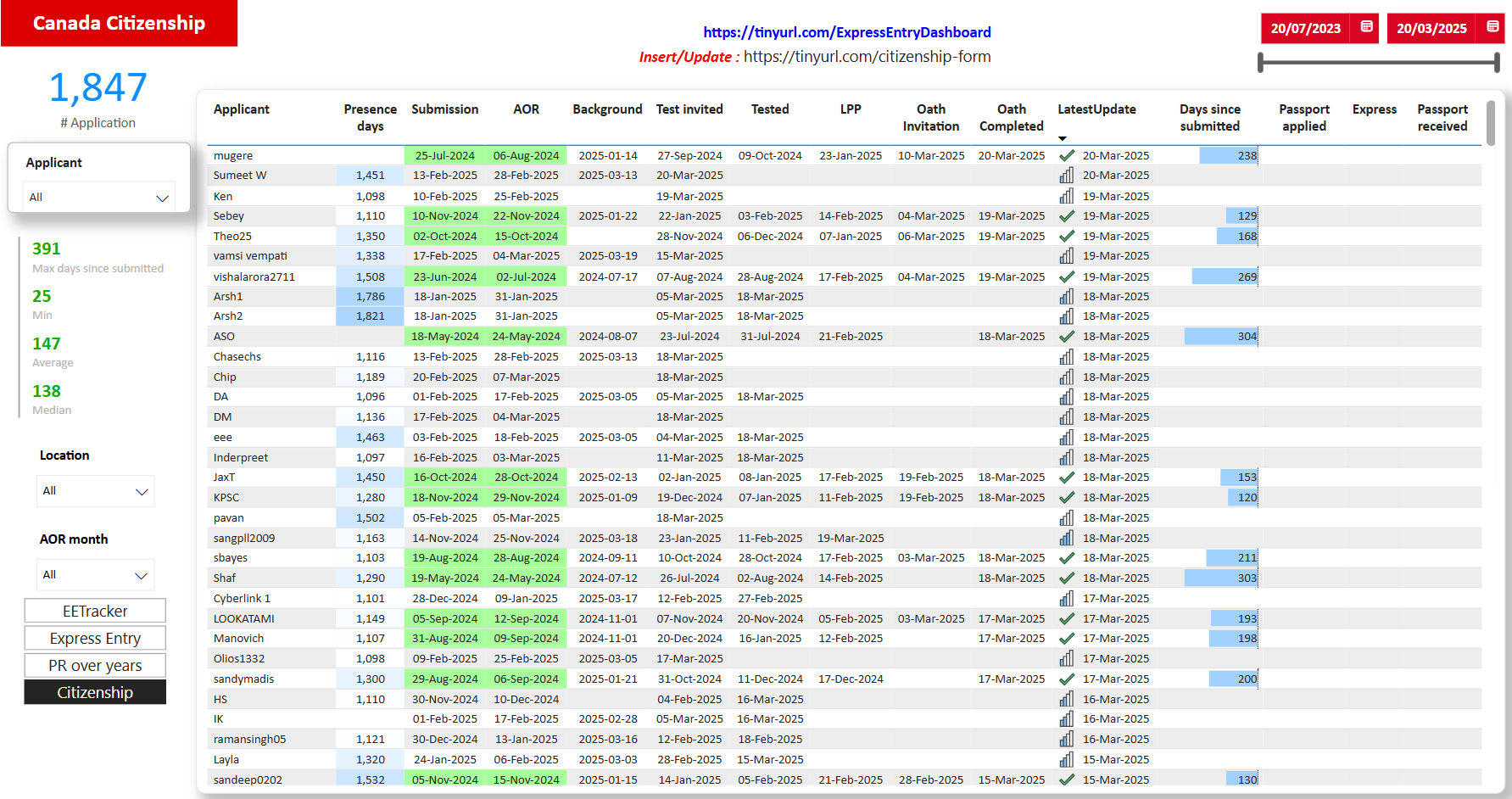Image resolution: width=1512 pixels, height=799 pixels.
Task: Click the bar chart icon in pavan row
Action: point(1067,517)
